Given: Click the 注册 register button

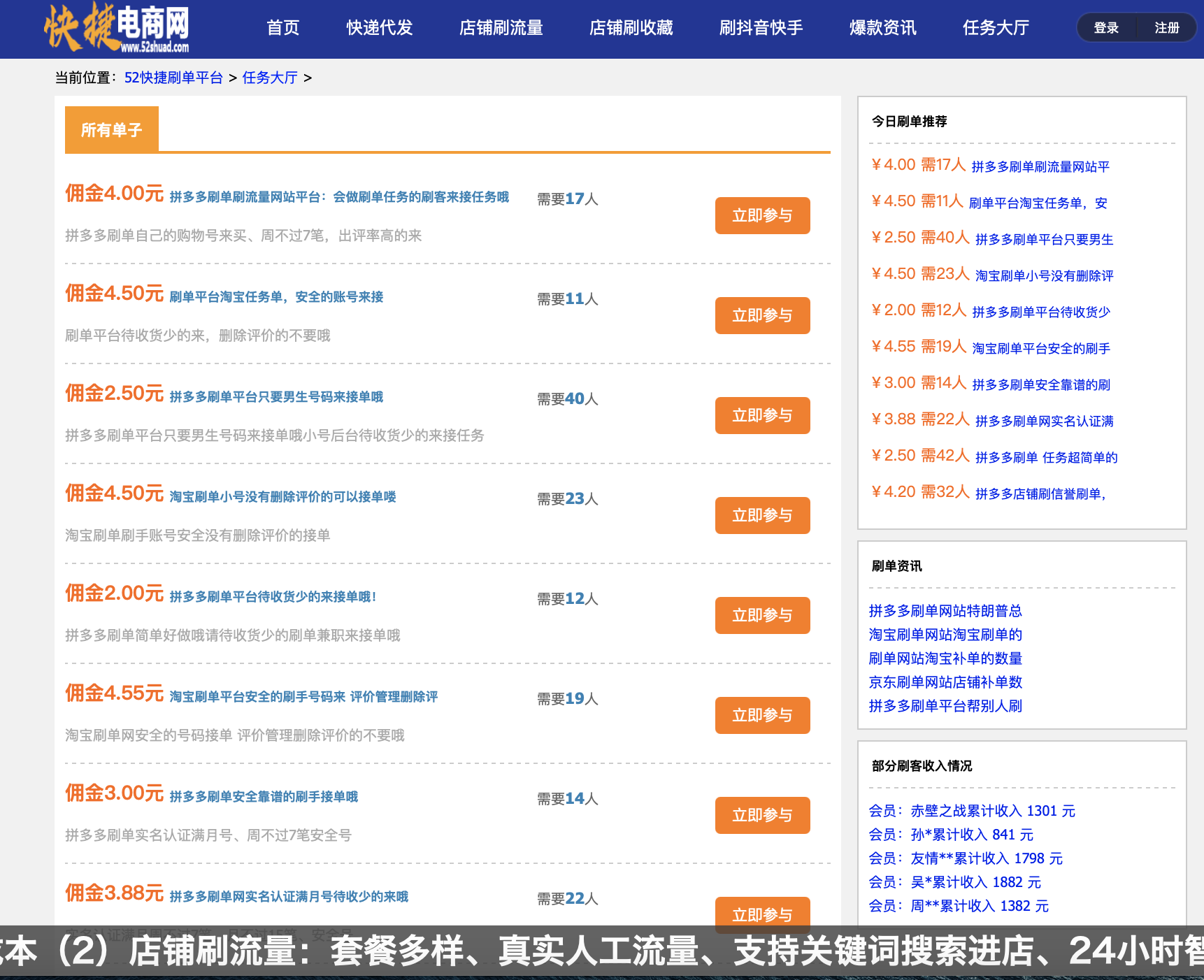Looking at the screenshot, I should (x=1166, y=28).
